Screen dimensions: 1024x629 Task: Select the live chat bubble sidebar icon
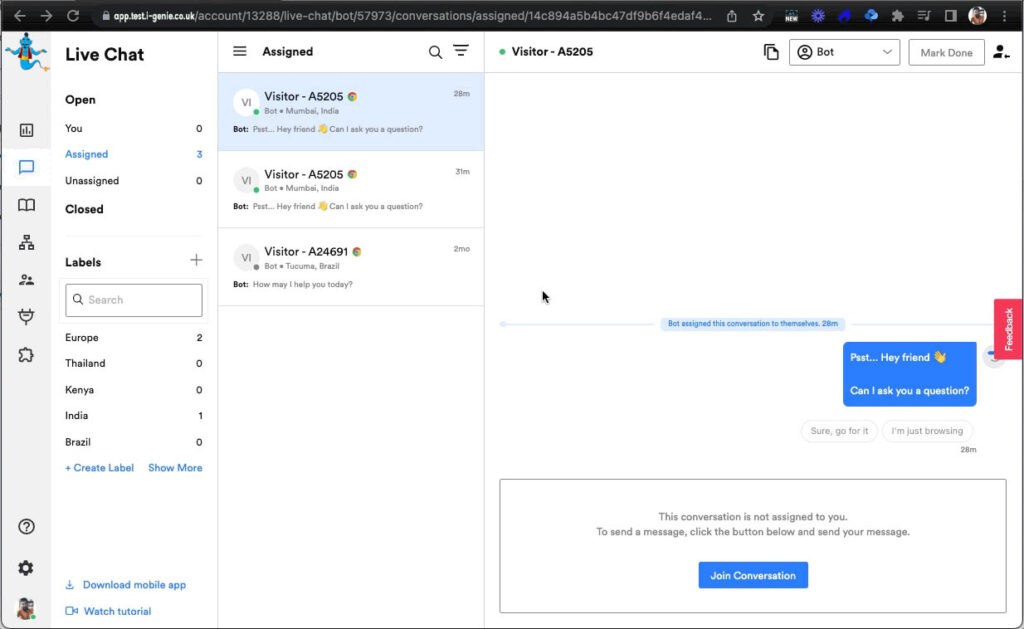pos(26,167)
